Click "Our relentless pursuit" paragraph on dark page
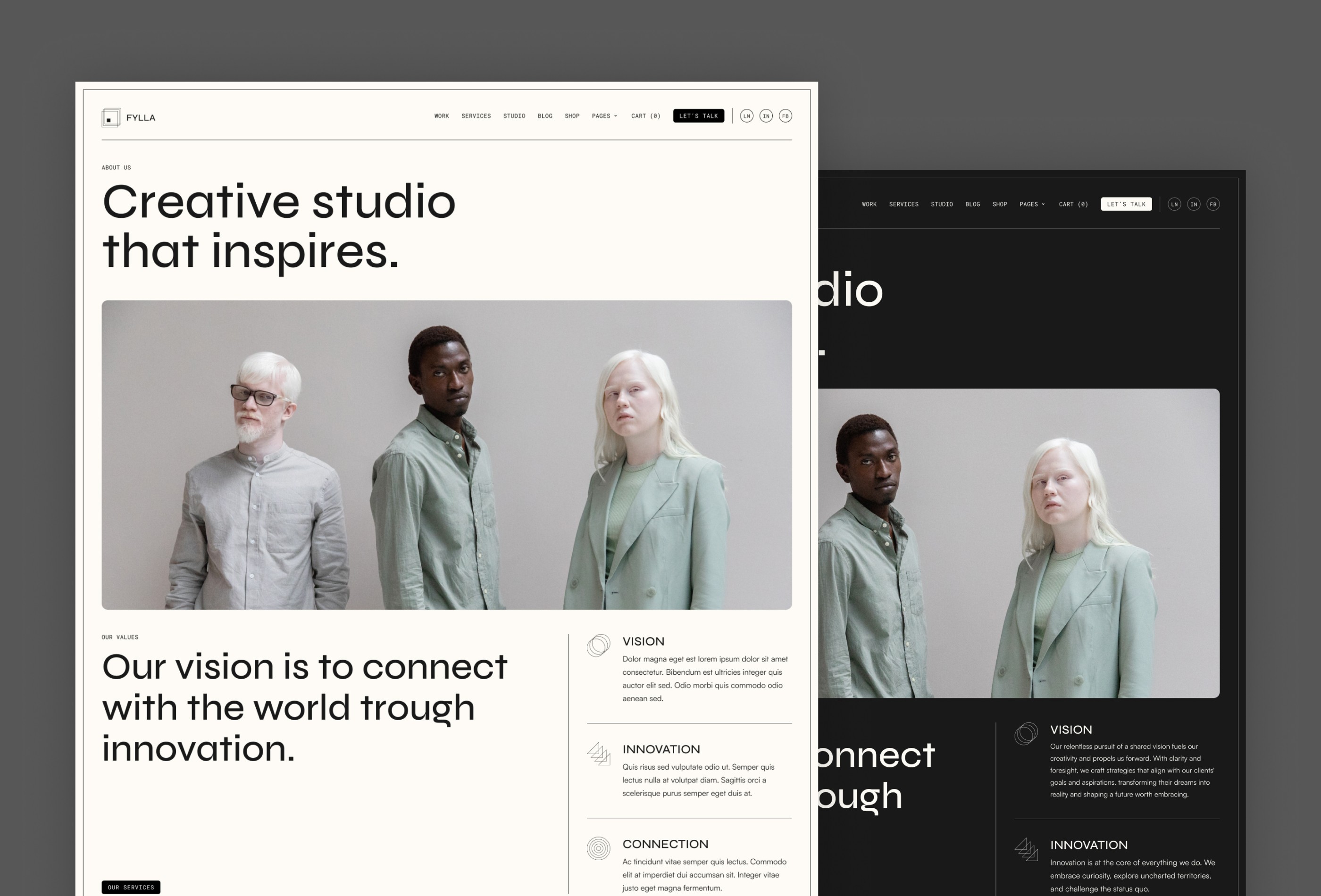1321x896 pixels. pos(1132,771)
